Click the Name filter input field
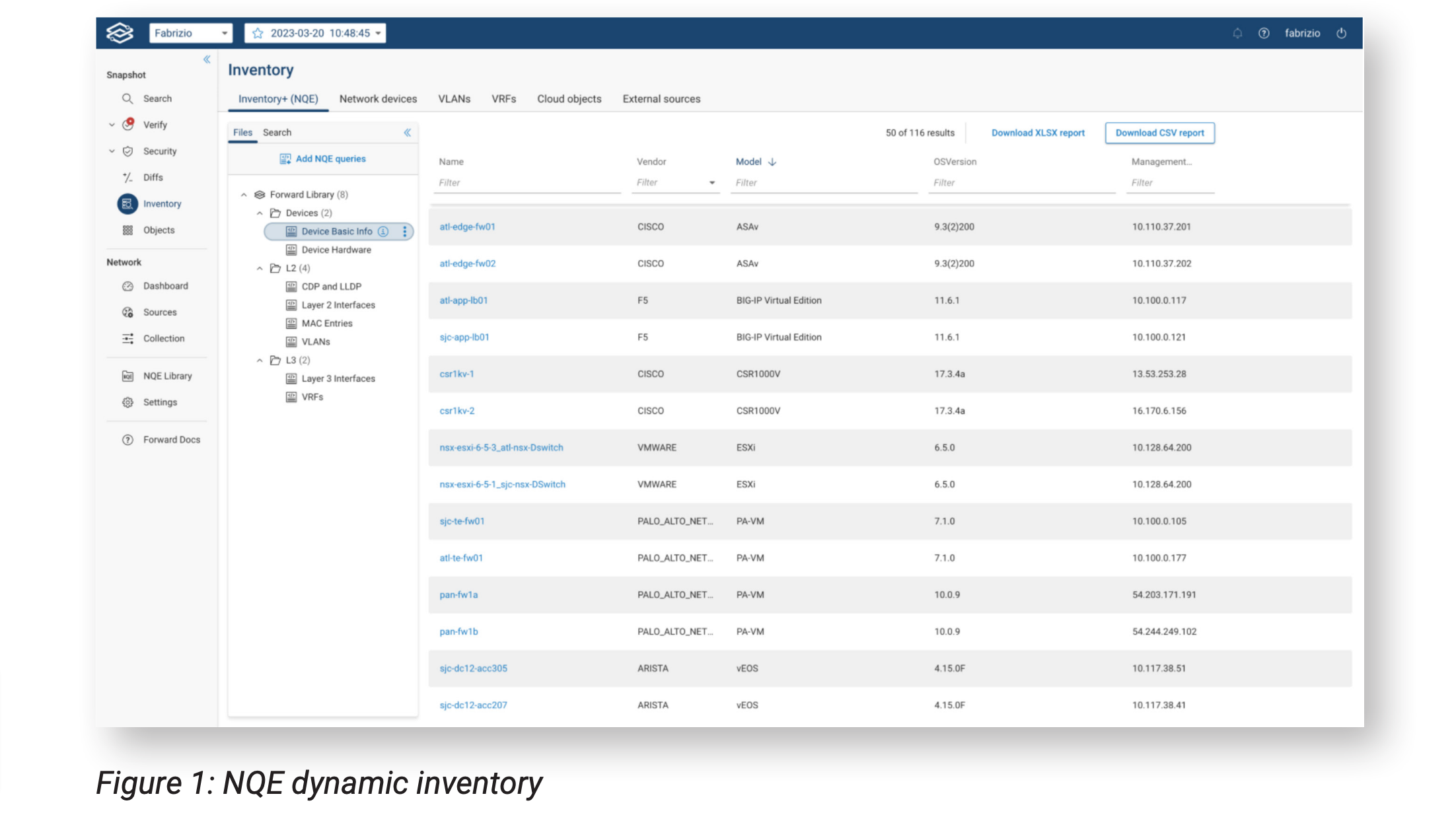 pos(527,183)
